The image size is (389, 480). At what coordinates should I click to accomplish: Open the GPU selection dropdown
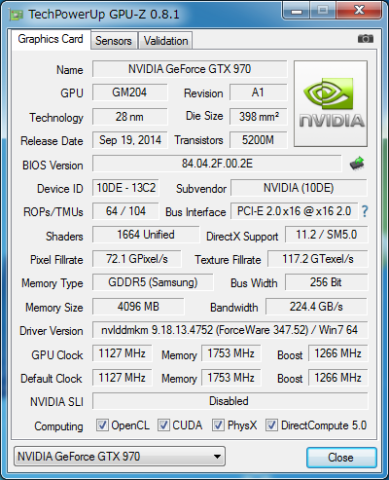point(120,456)
